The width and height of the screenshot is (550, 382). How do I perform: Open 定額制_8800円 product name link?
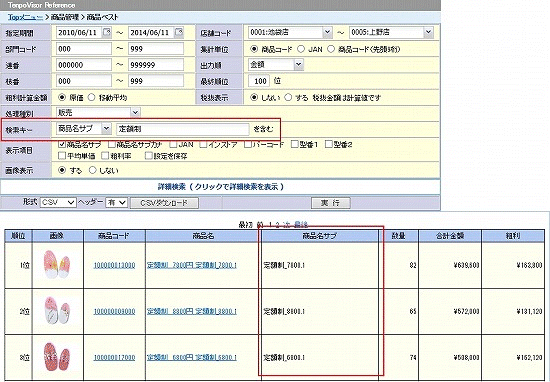point(192,311)
